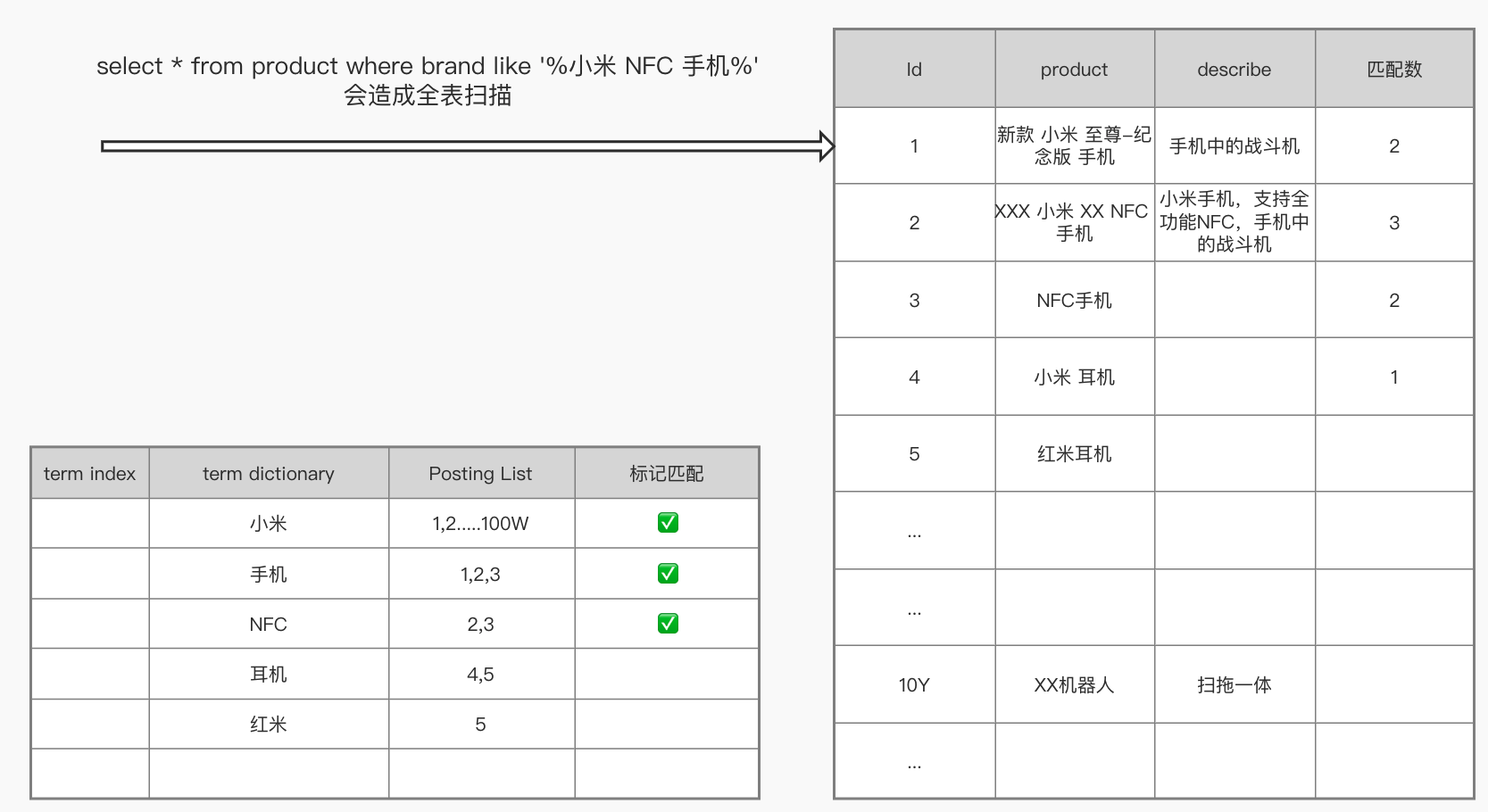Select the 'product' header cell
Viewport: 1488px width, 812px height.
tap(1075, 69)
